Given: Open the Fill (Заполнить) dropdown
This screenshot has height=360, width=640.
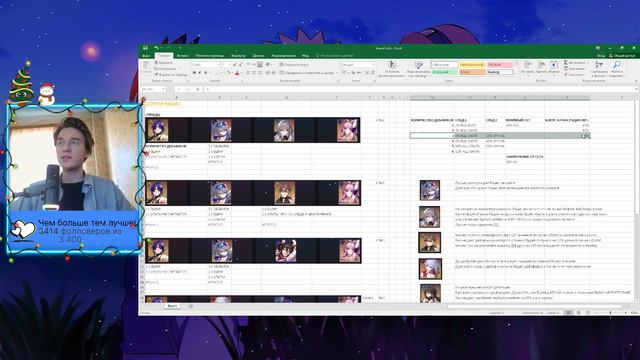Looking at the screenshot, I should pos(575,69).
